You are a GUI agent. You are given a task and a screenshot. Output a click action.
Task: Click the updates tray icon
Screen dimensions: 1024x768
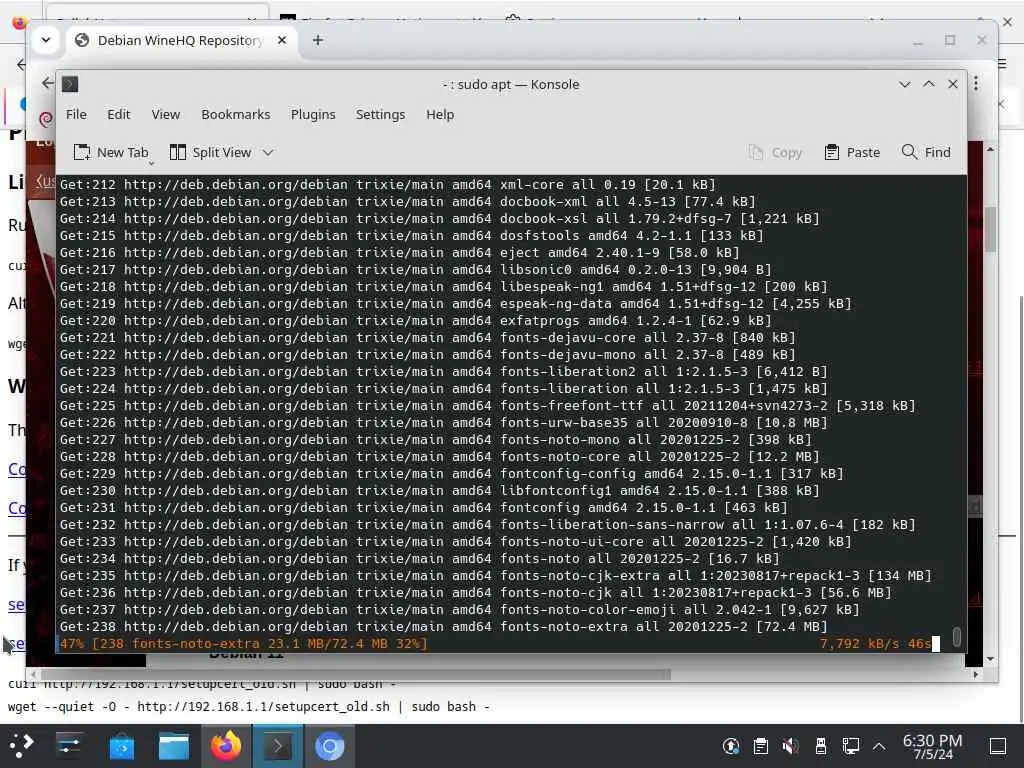731,746
